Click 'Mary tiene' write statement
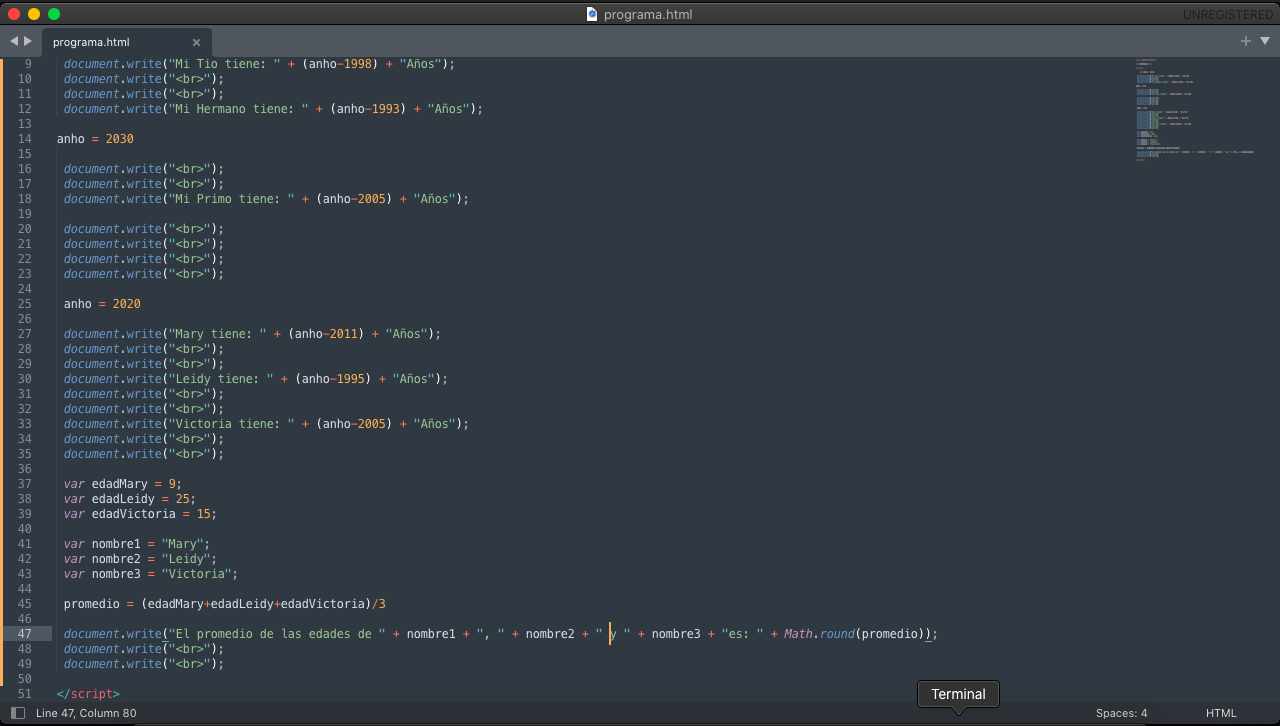1280x726 pixels. click(253, 334)
